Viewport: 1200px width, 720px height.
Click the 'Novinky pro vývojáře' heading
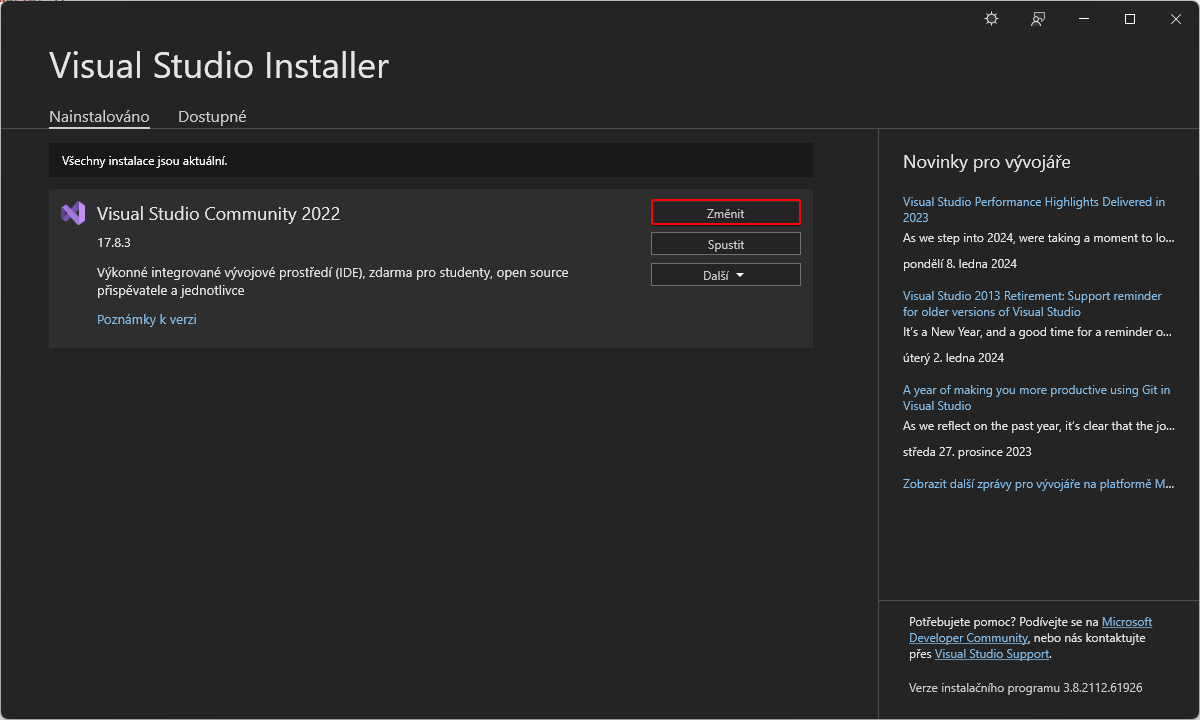click(x=987, y=162)
